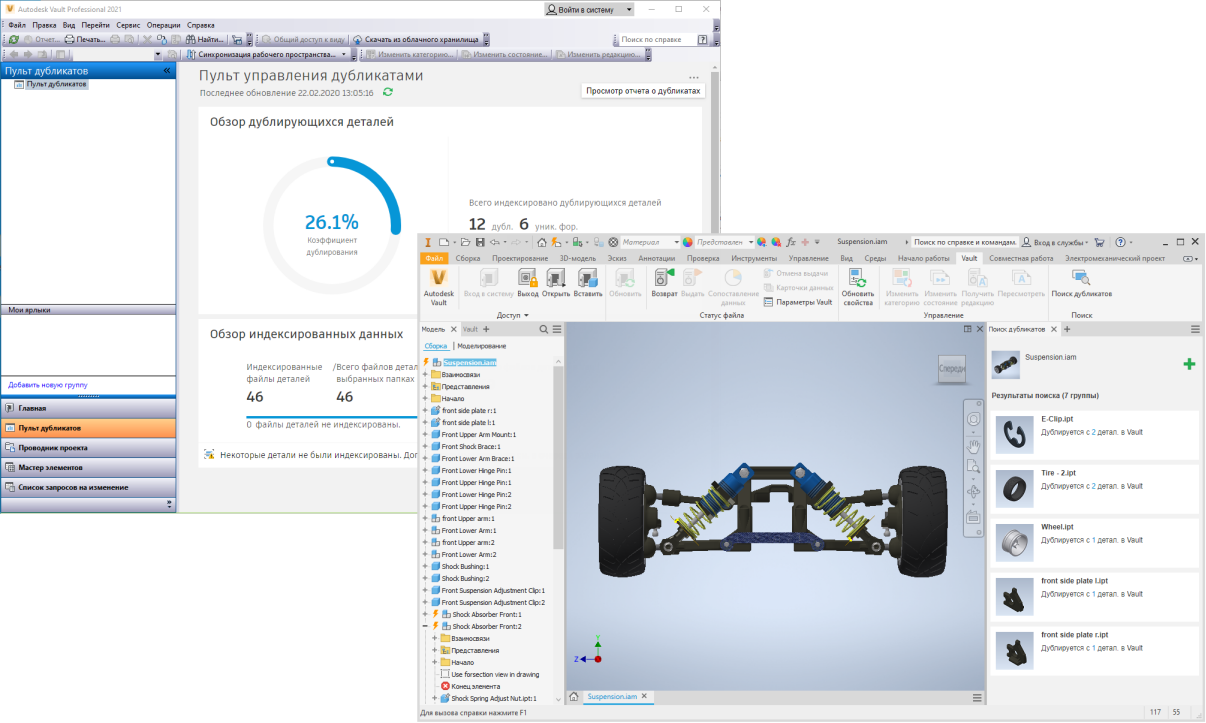
Task: Click green plus icon in duplicates panel
Action: pos(1189,364)
